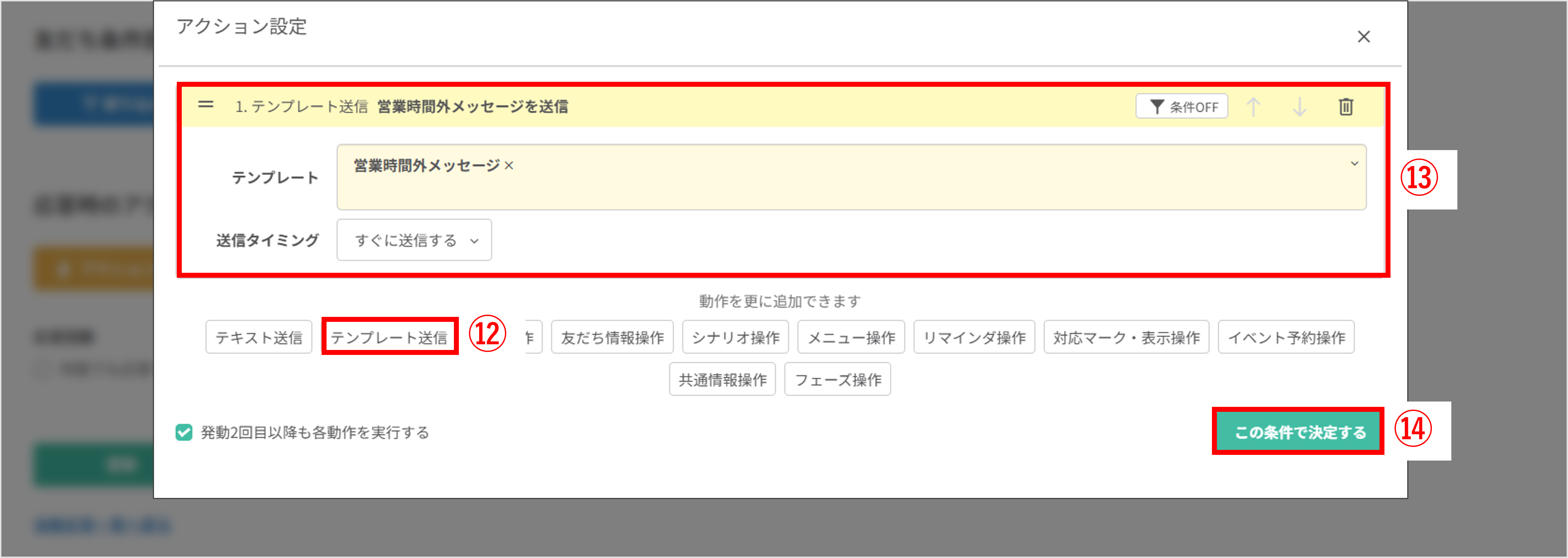Move action down with arrow icon
Image resolution: width=1568 pixels, height=558 pixels.
[1299, 107]
